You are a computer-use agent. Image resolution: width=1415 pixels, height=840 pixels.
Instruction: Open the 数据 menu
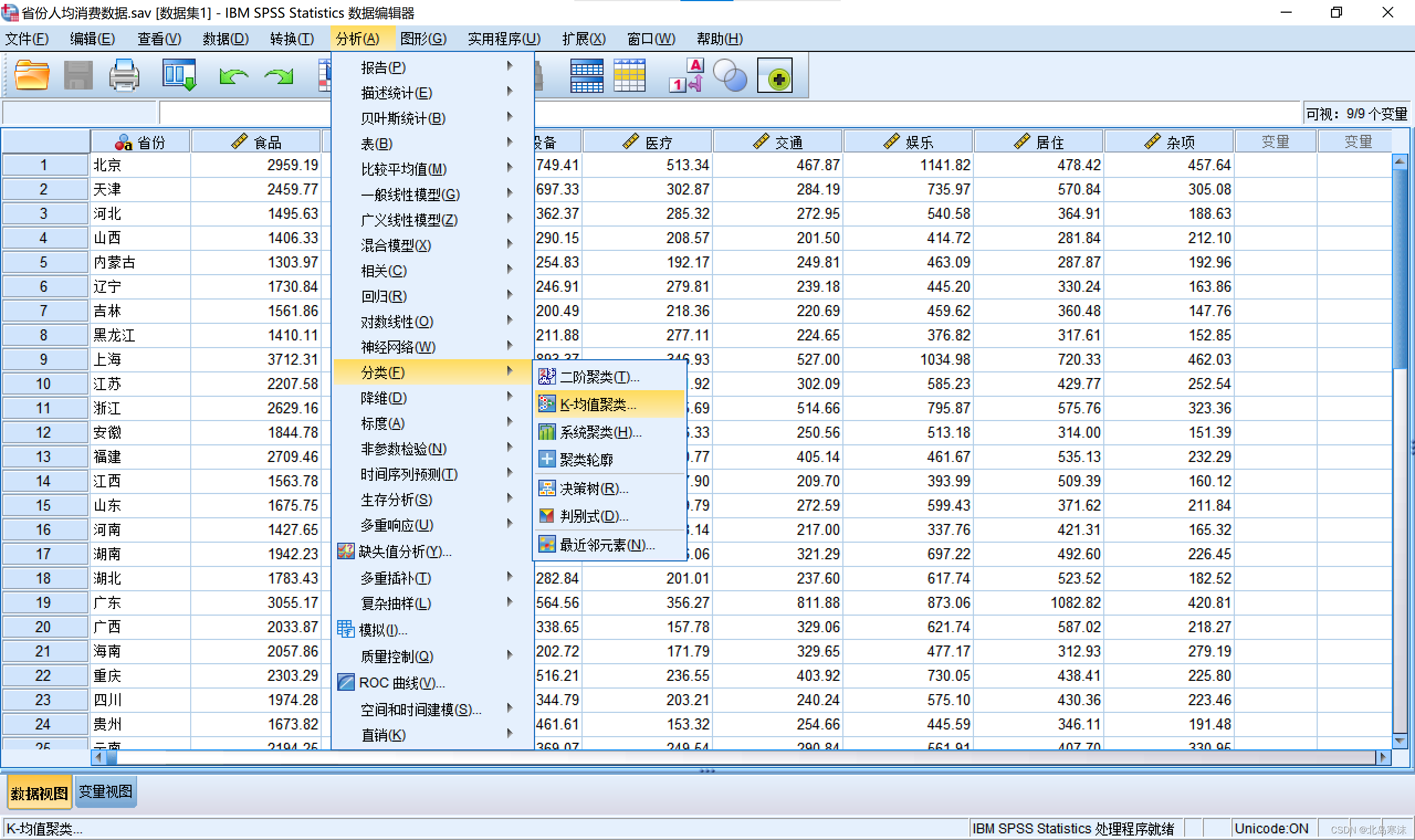tap(226, 39)
